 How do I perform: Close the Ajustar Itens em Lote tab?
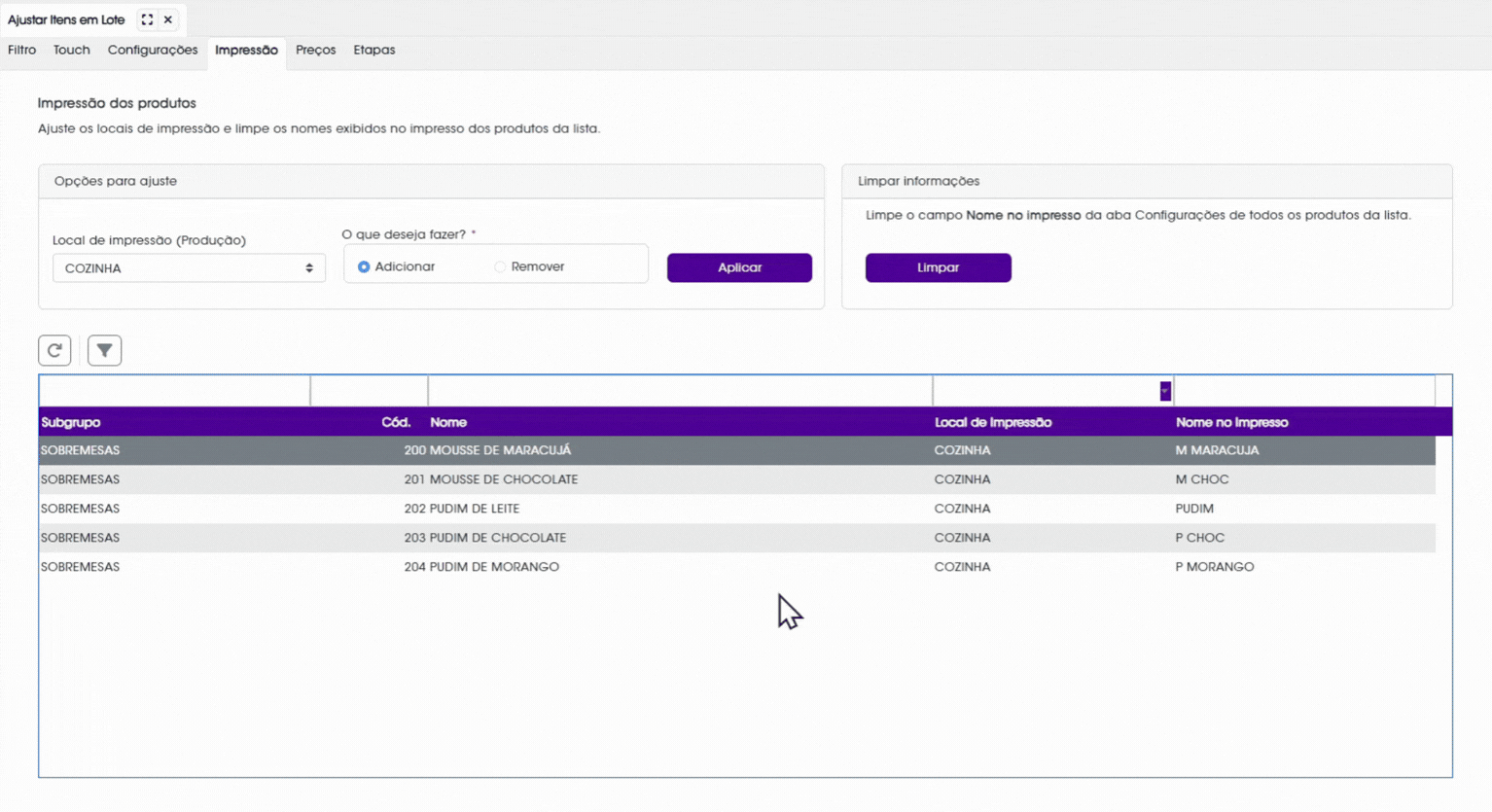point(168,19)
